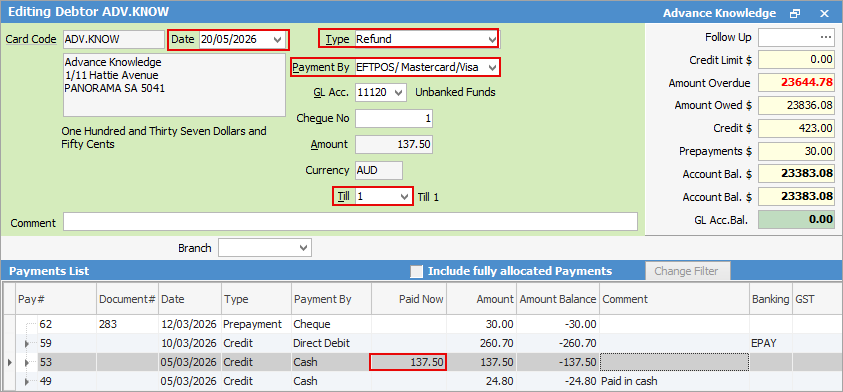Click amount 260.70 in row 59
This screenshot has width=843, height=392.
[x=481, y=344]
